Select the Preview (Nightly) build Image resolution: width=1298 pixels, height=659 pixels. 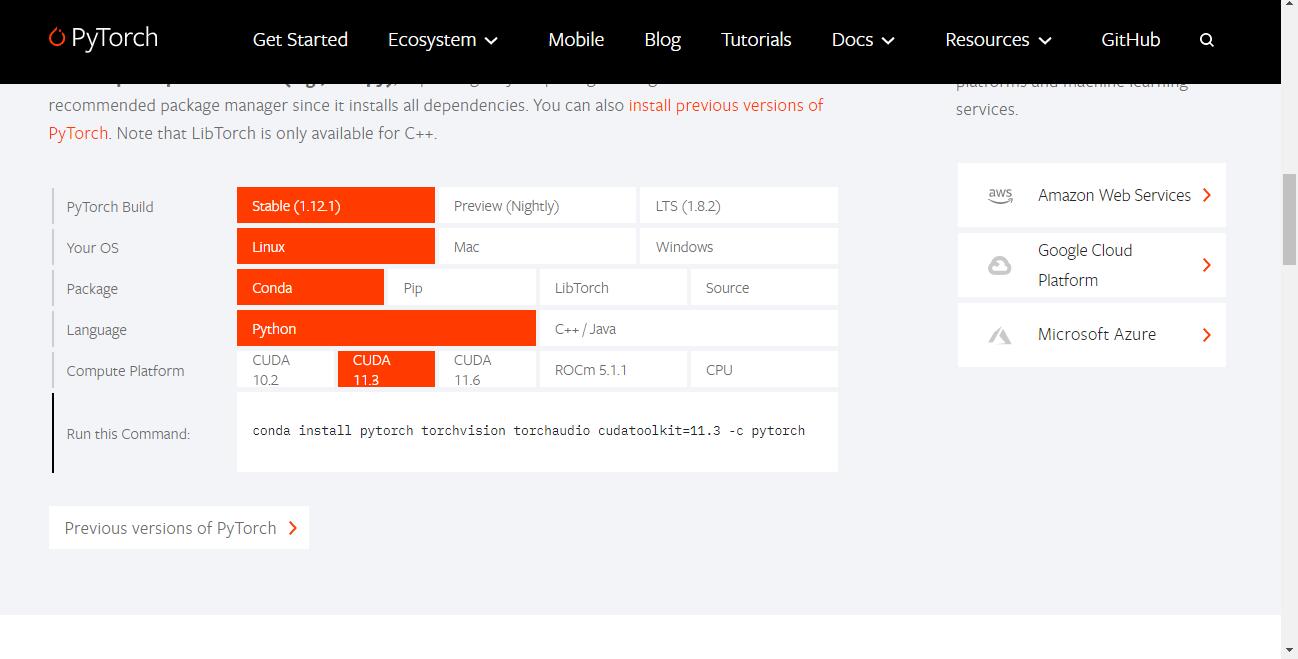coord(537,205)
